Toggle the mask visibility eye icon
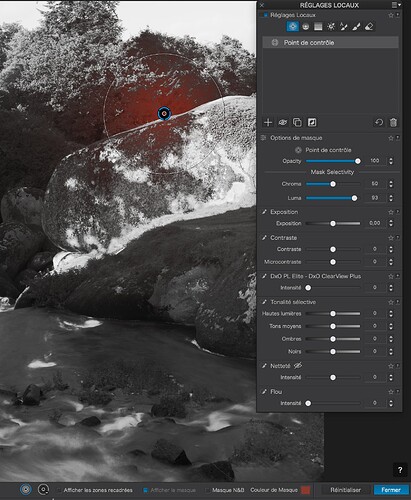Screen dimensions: 411x500 (x=283, y=123)
